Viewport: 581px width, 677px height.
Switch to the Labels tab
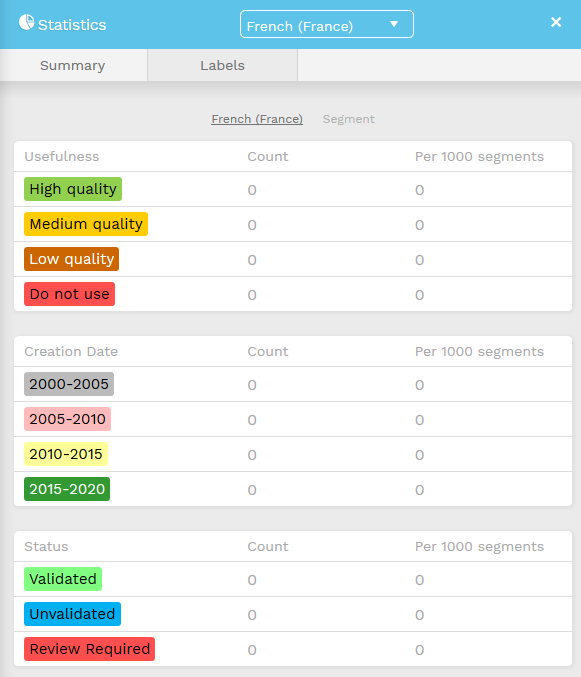[222, 65]
